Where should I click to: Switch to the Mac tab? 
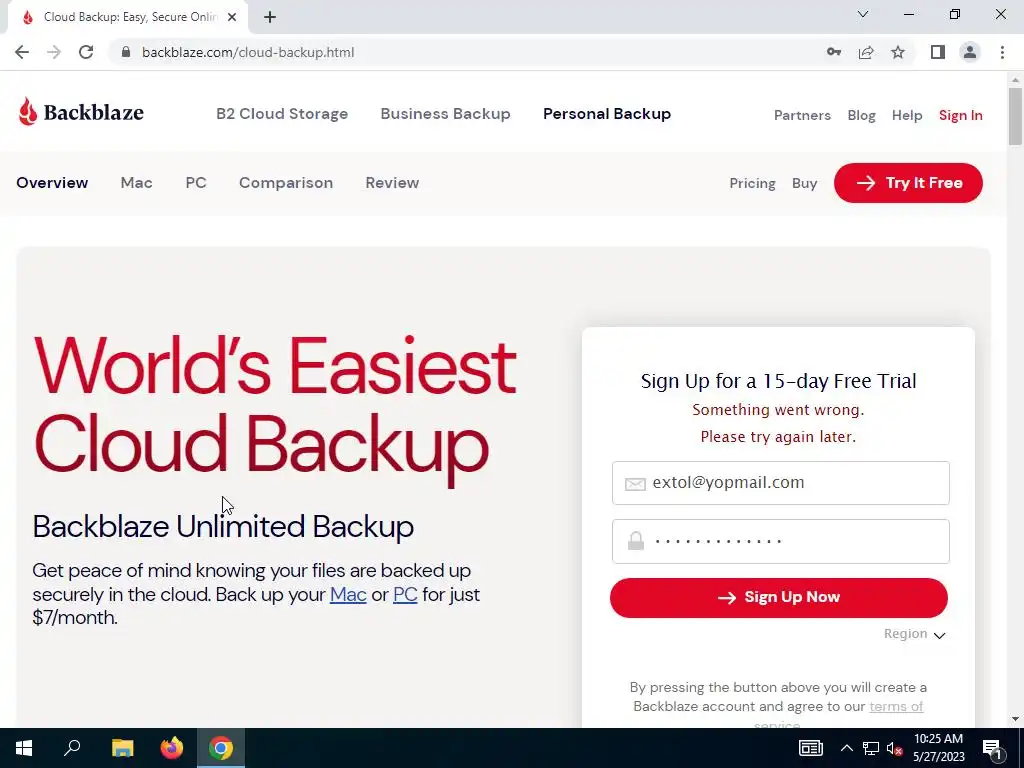[136, 183]
